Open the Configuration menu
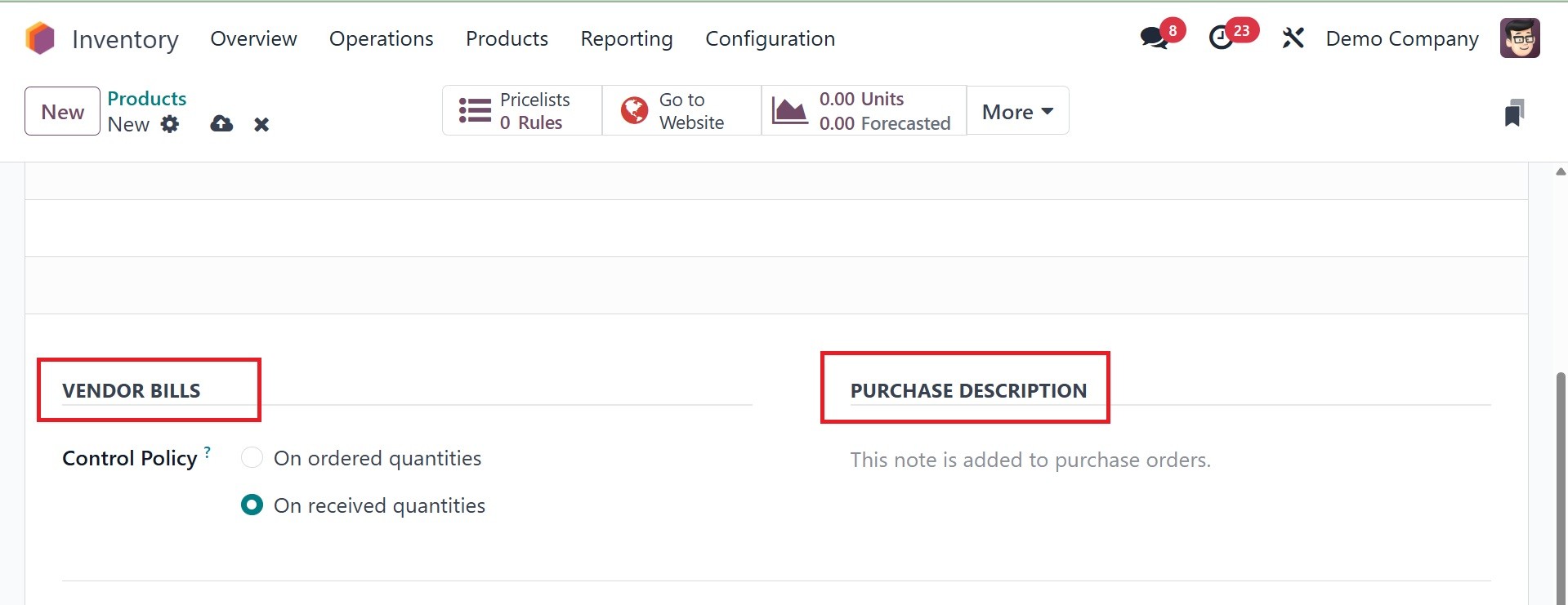1568x605 pixels. pos(770,38)
